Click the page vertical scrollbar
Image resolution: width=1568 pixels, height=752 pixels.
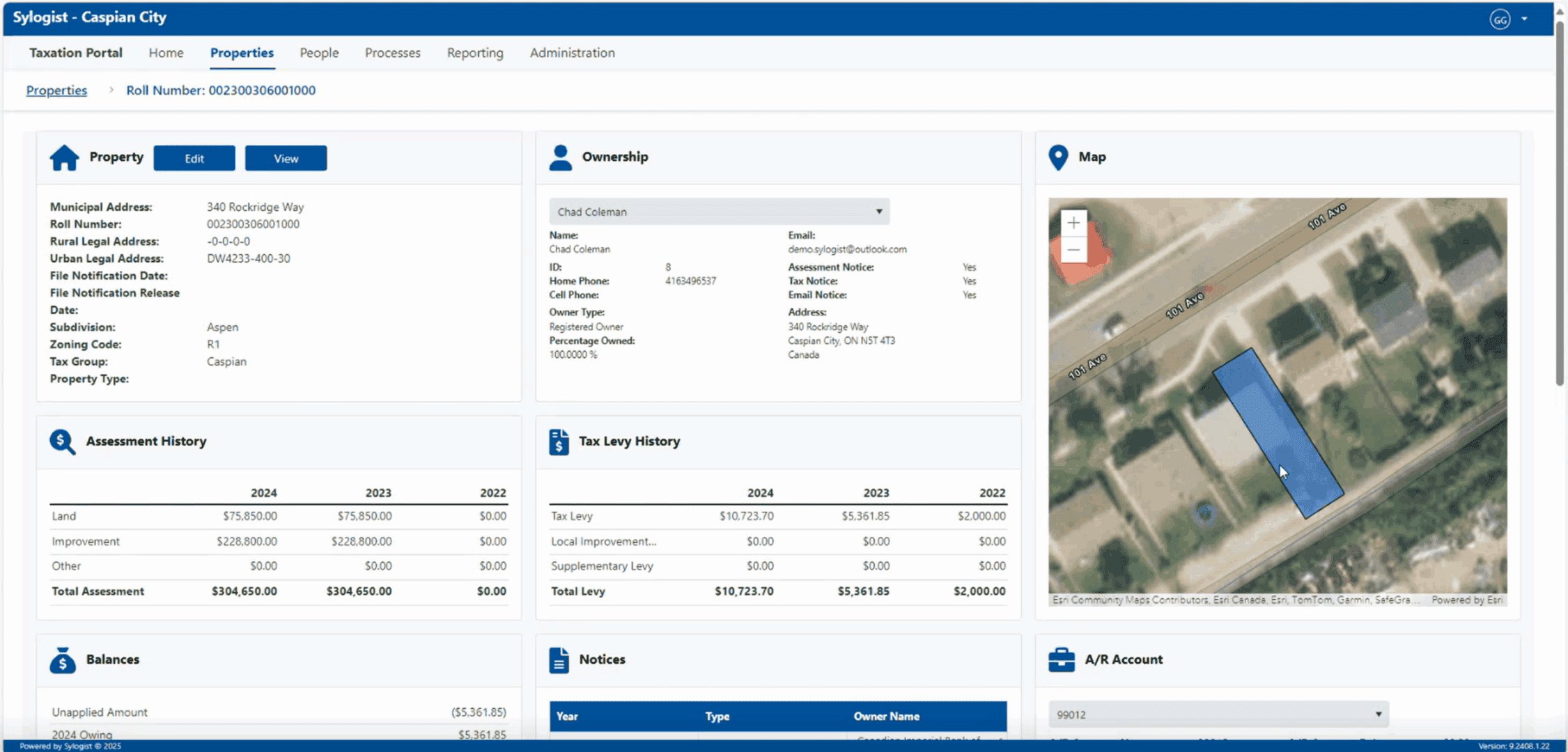tap(1560, 209)
